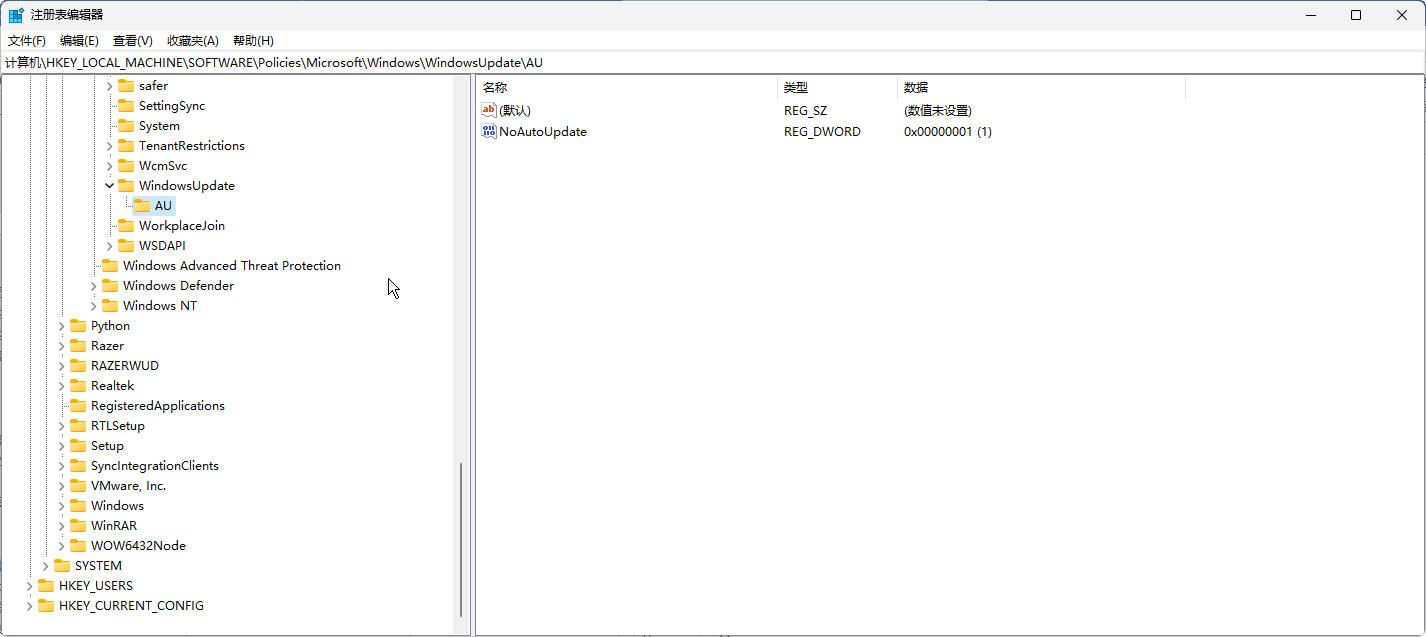Collapse the WindowsUpdate tree node

point(109,185)
